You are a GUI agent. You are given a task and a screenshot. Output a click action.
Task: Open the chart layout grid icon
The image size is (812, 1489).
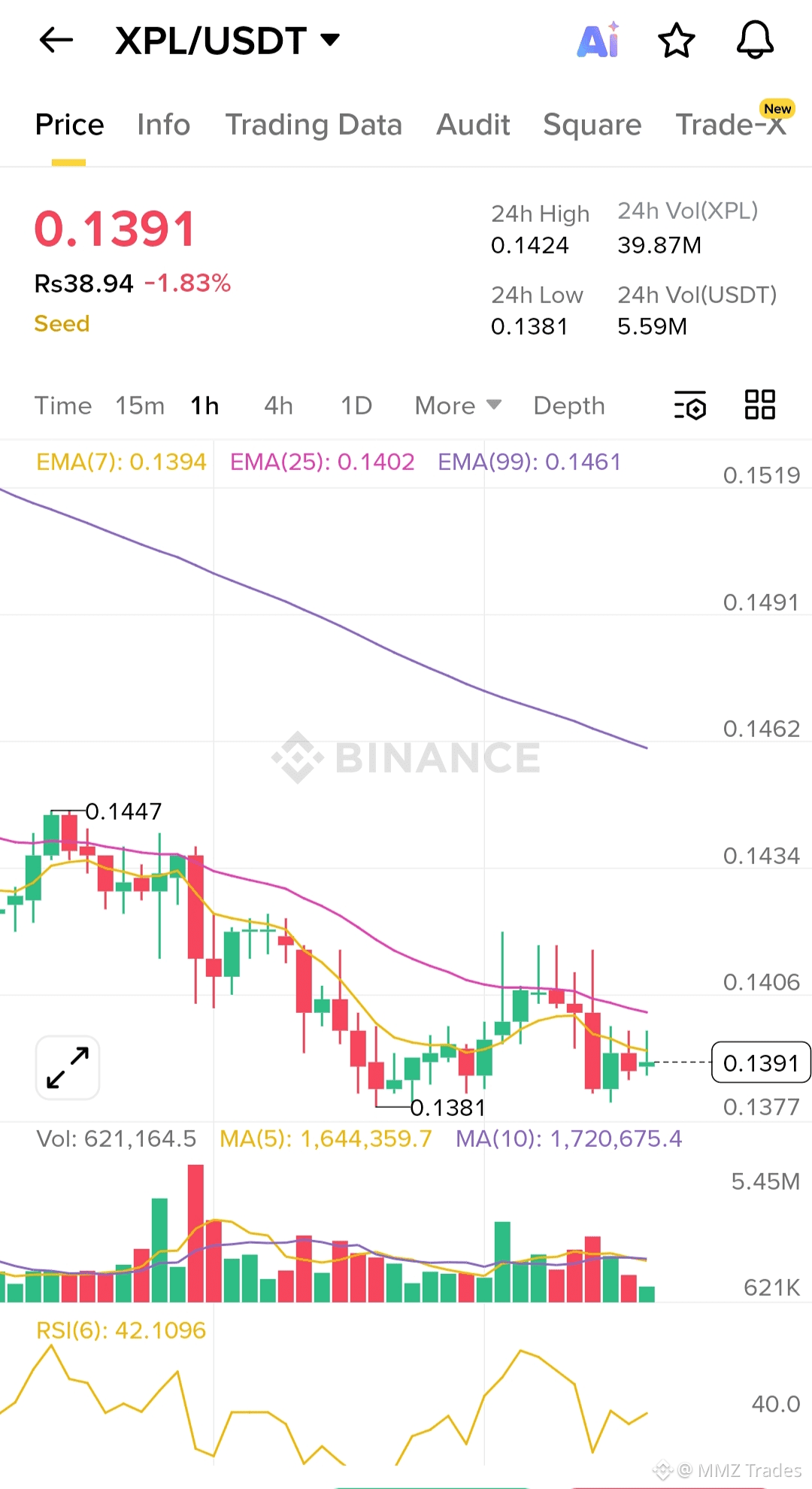point(759,405)
